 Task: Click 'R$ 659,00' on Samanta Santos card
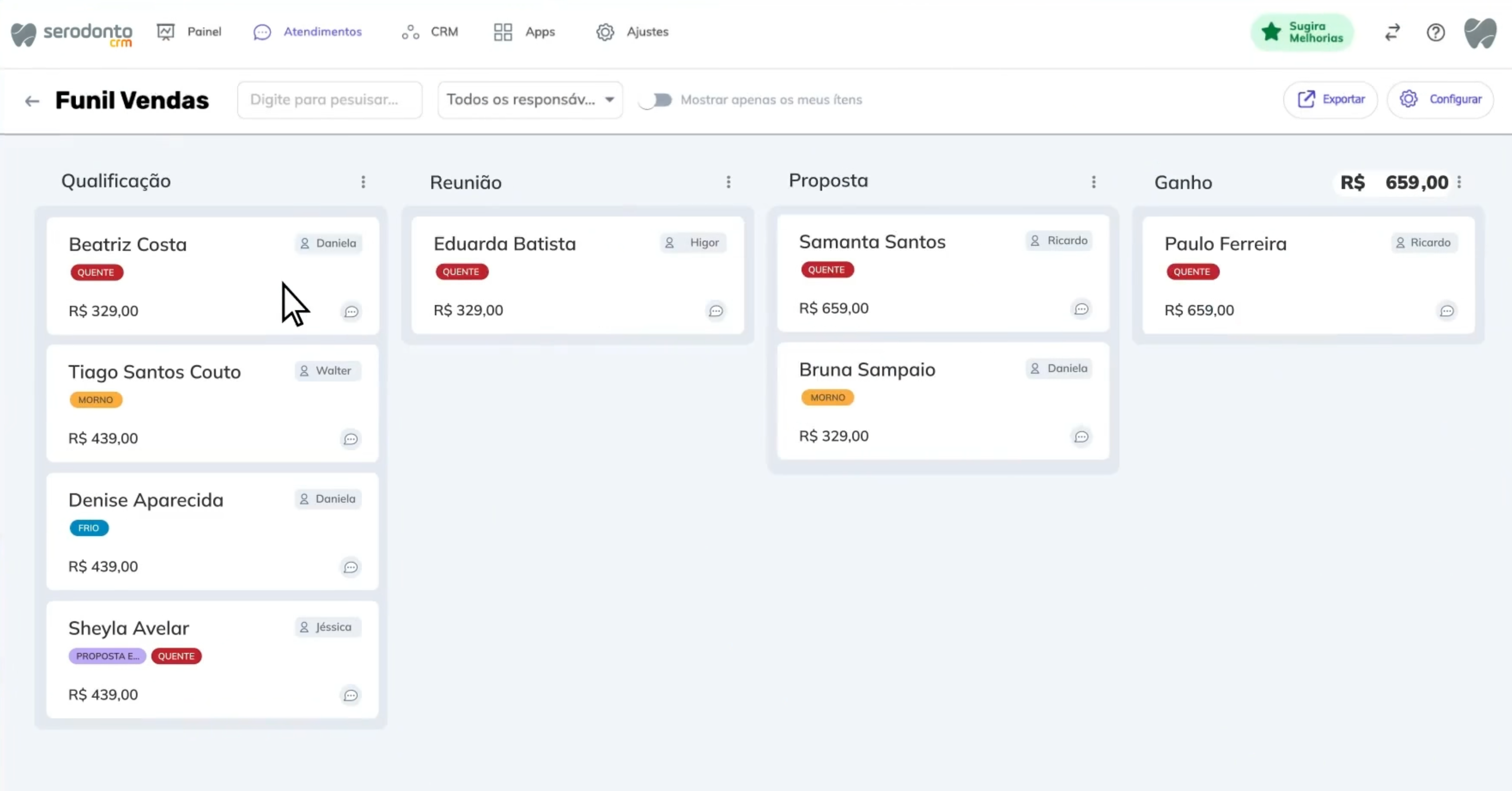coord(834,308)
